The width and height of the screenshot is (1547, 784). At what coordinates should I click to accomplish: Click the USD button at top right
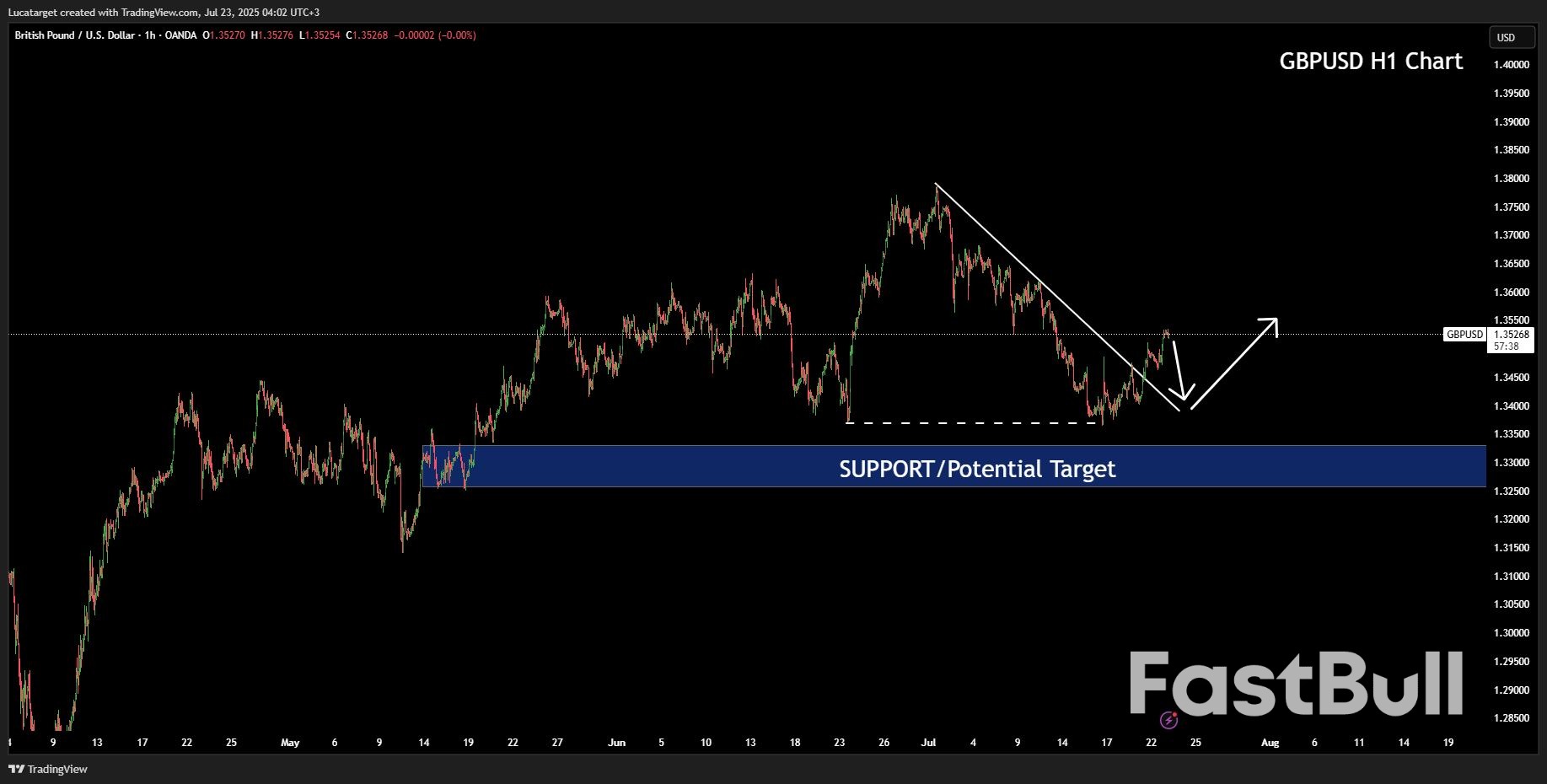point(1512,37)
